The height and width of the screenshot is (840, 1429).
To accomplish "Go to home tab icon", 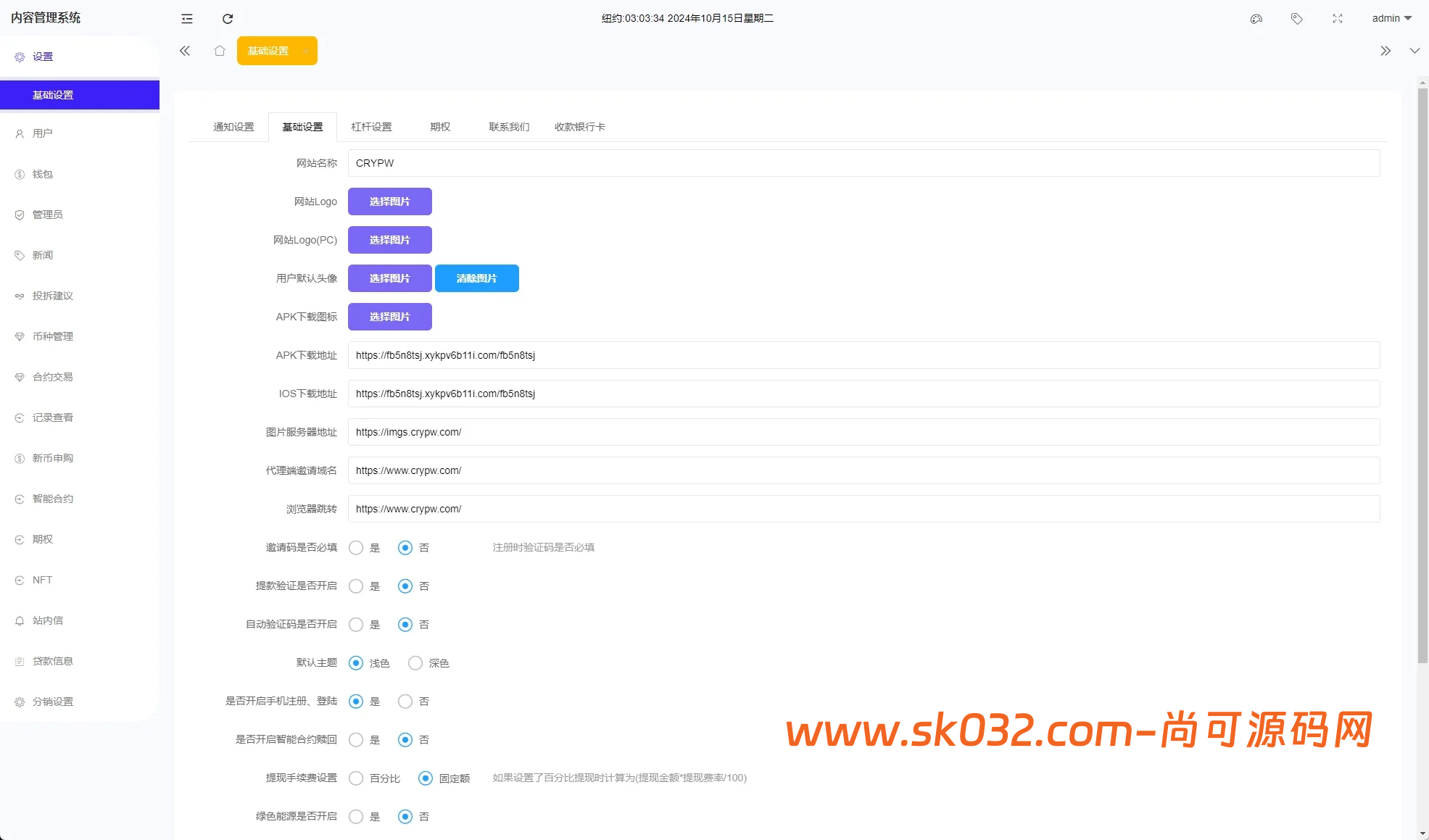I will pyautogui.click(x=220, y=51).
